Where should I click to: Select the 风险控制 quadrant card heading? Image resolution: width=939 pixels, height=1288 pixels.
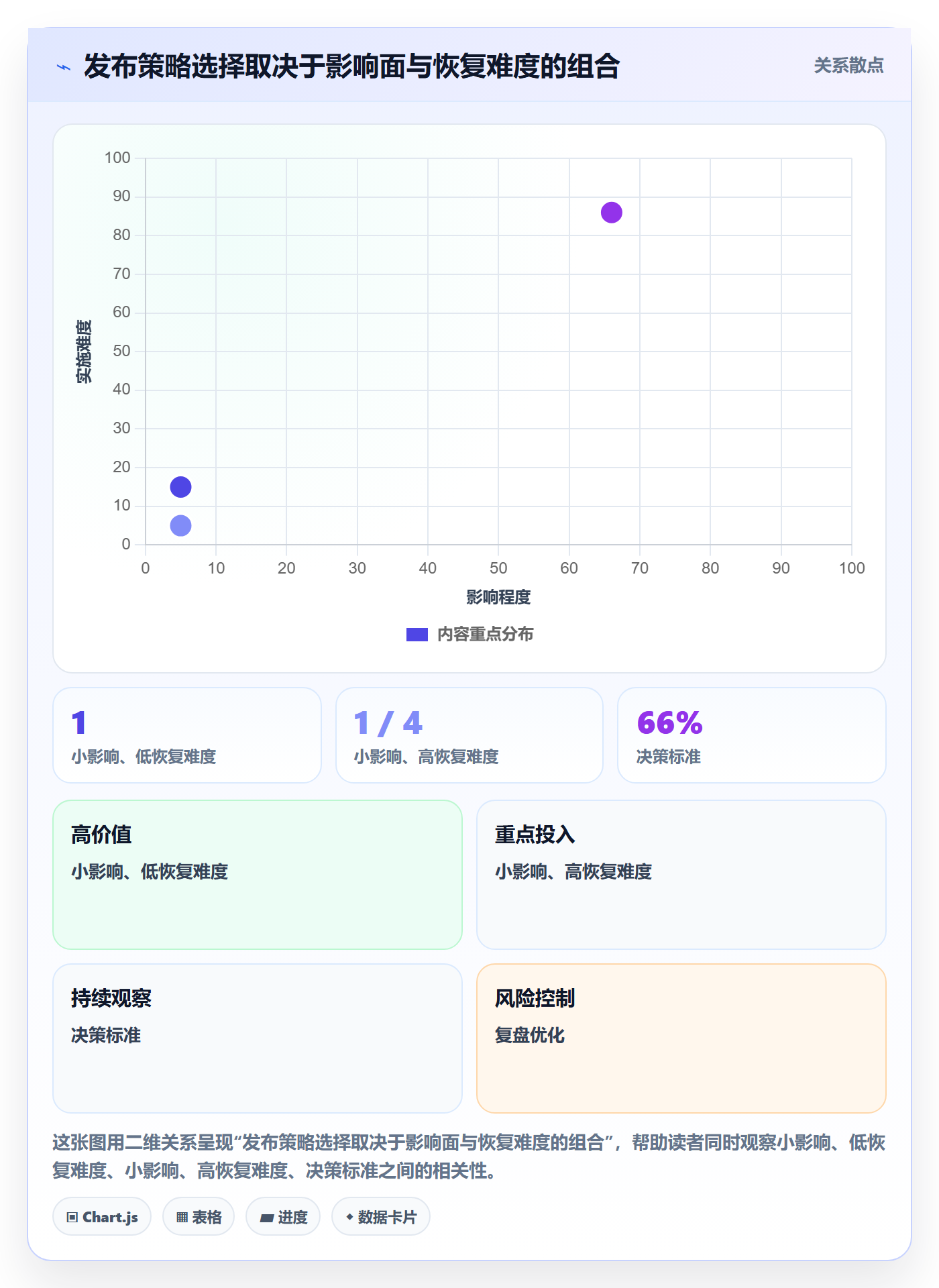tap(535, 998)
